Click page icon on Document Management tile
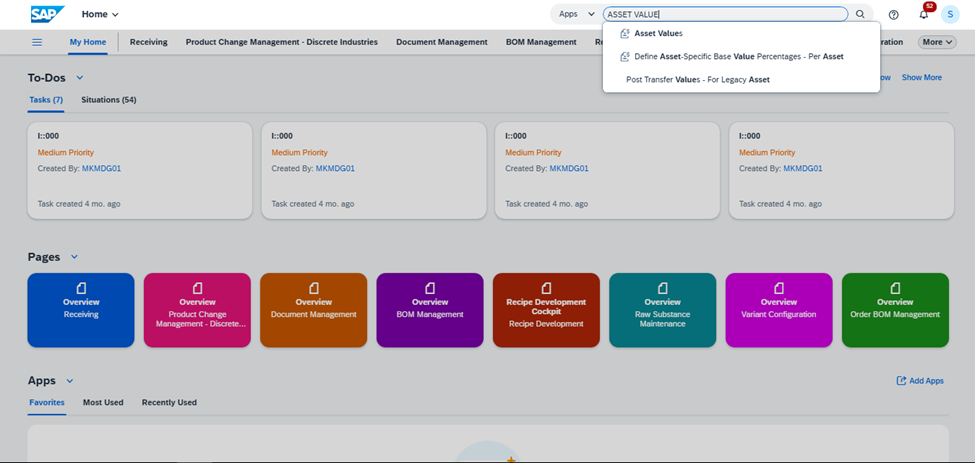Screen dimensions: 975x463 [x=313, y=288]
